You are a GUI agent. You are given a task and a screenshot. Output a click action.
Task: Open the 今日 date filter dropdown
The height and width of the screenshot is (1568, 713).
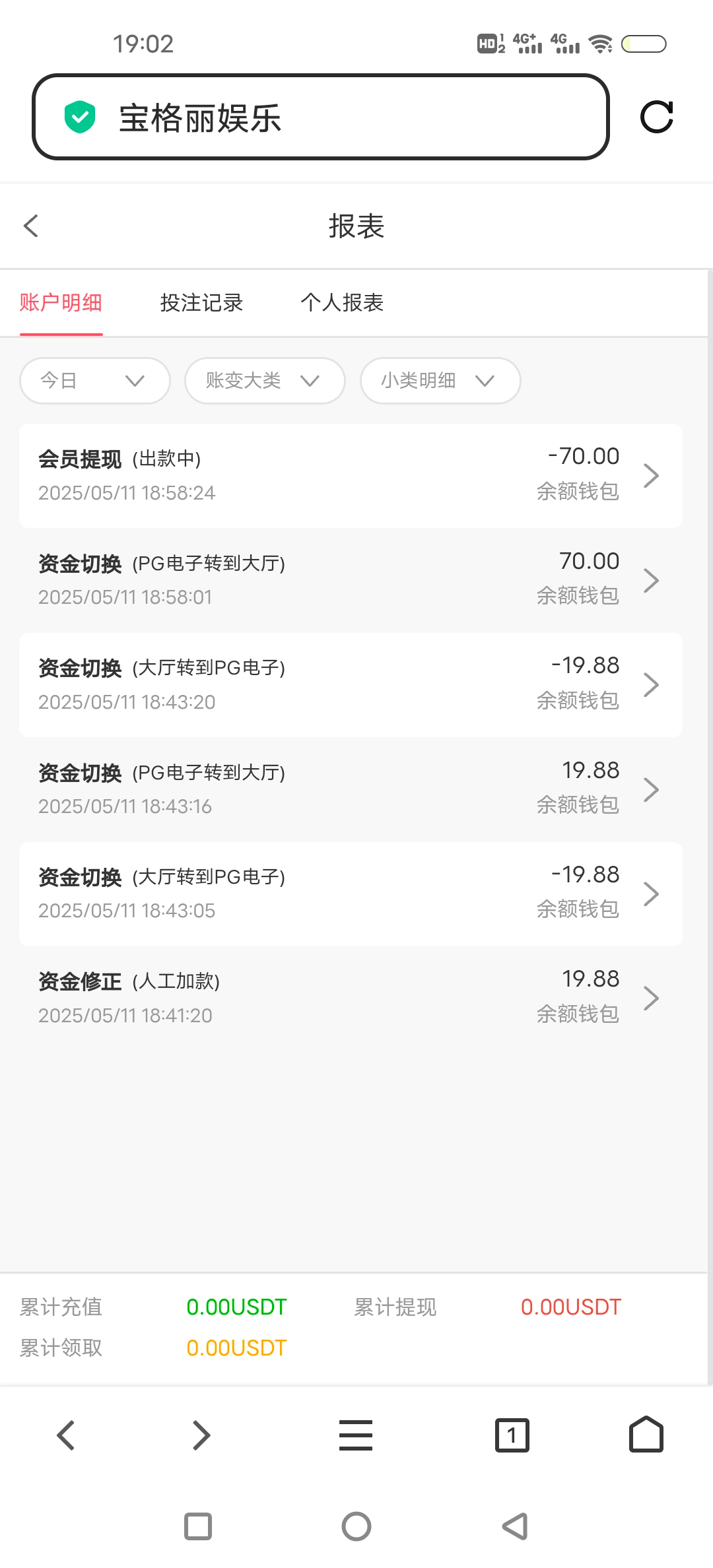pos(94,381)
